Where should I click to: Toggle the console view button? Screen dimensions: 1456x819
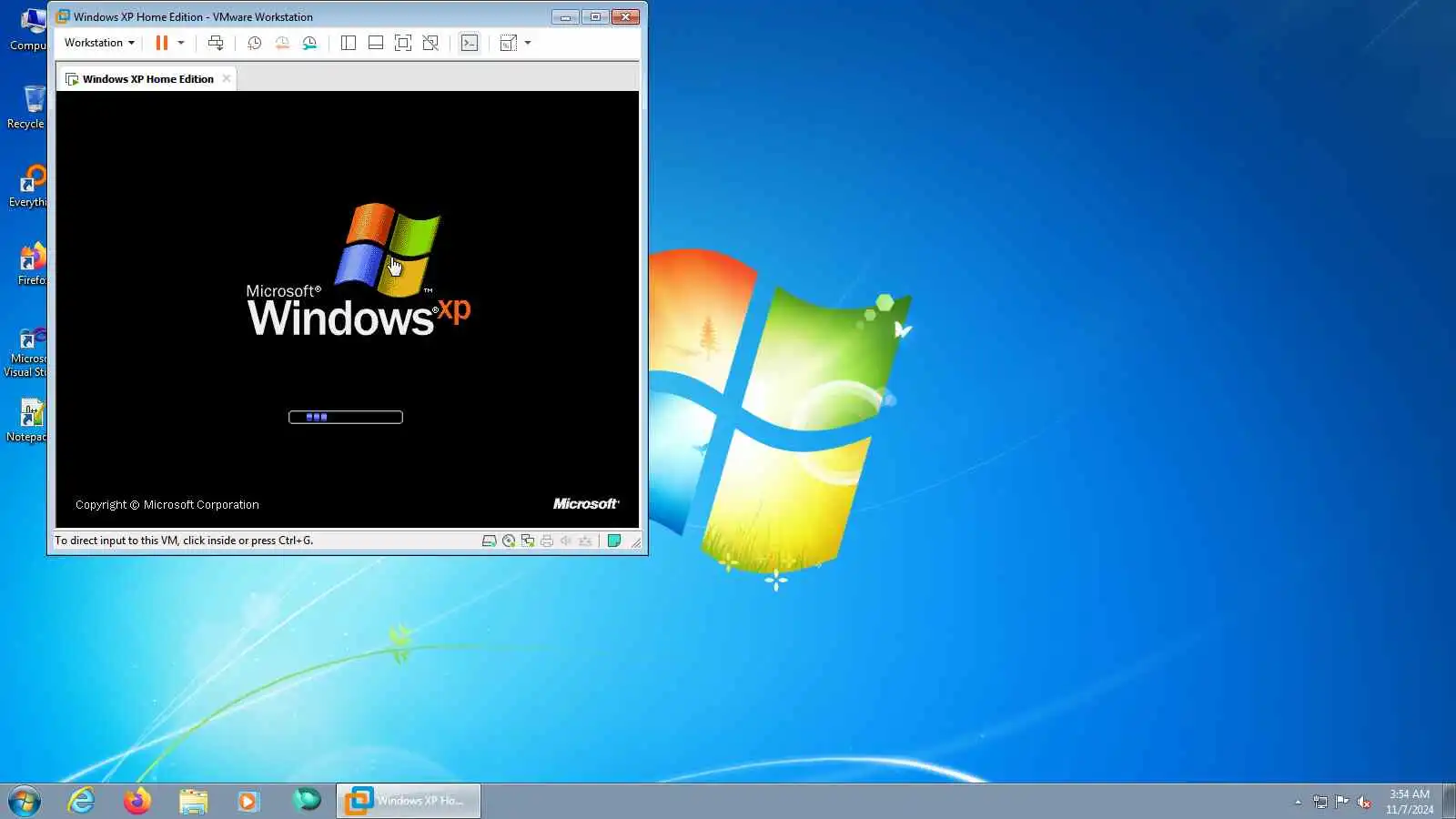469,43
